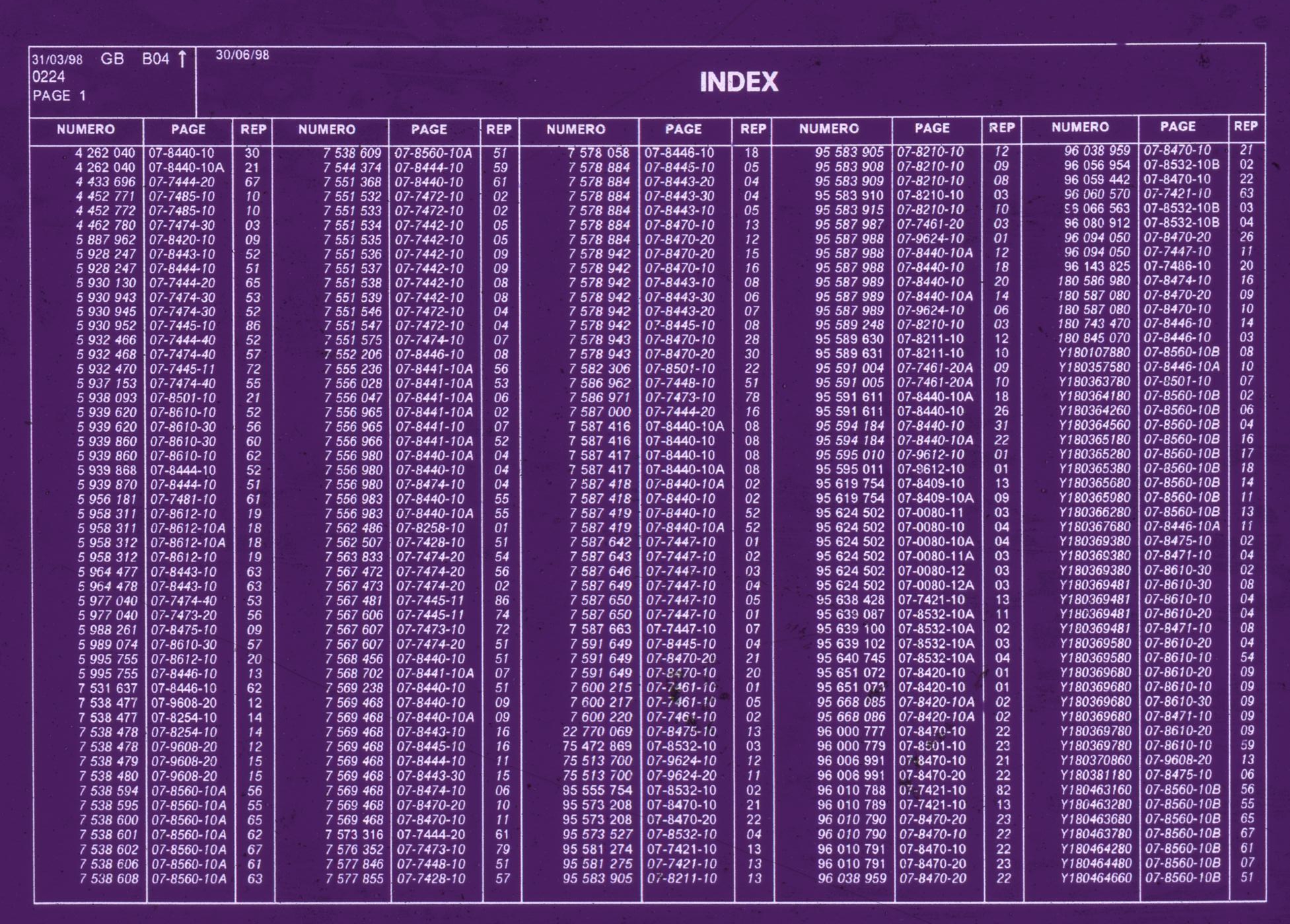
Task: Select number 7 576 352
Action: click(x=355, y=849)
